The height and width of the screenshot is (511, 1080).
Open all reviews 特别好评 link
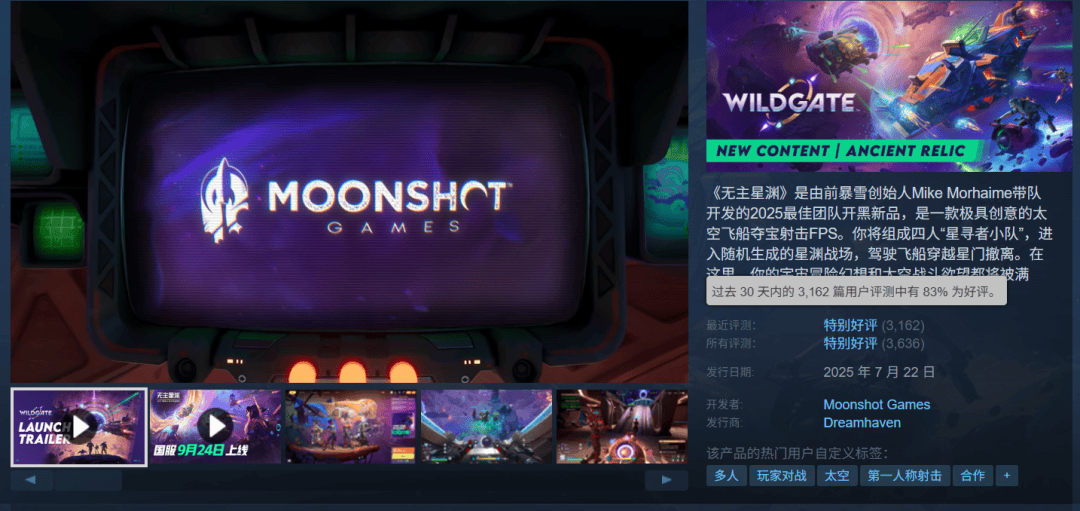pyautogui.click(x=850, y=343)
